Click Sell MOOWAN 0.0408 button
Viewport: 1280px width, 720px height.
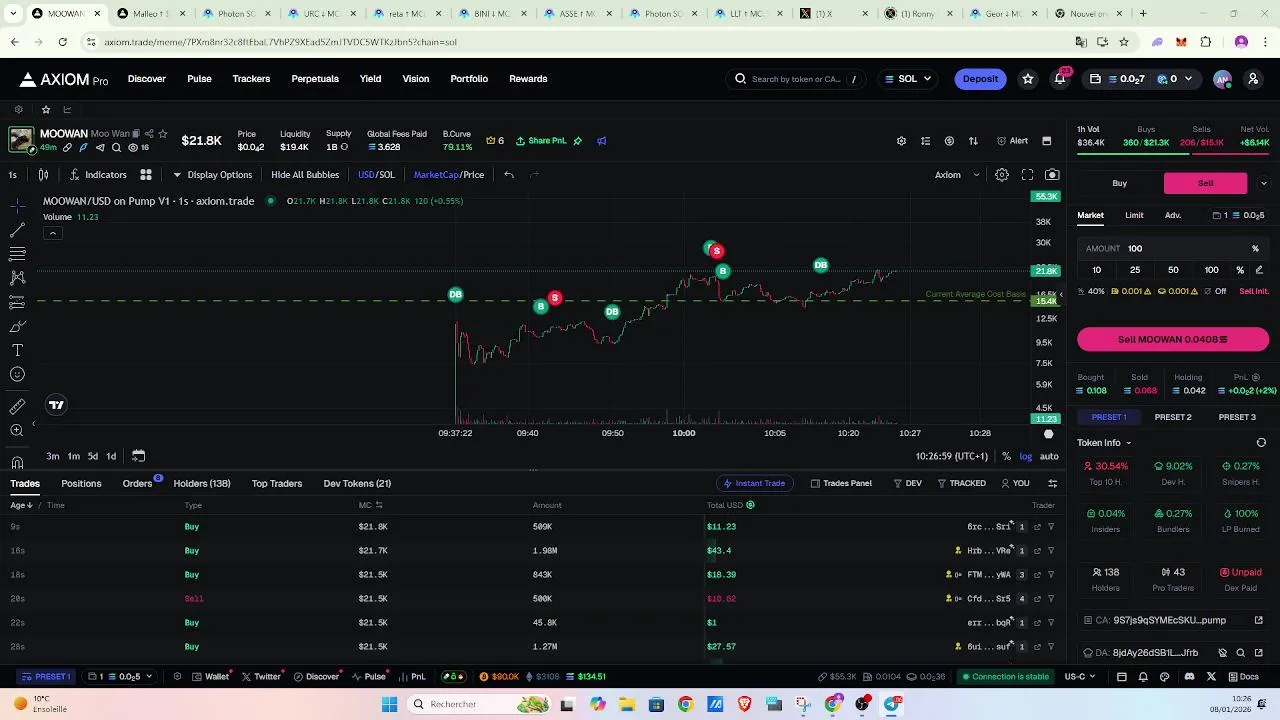coord(1173,339)
